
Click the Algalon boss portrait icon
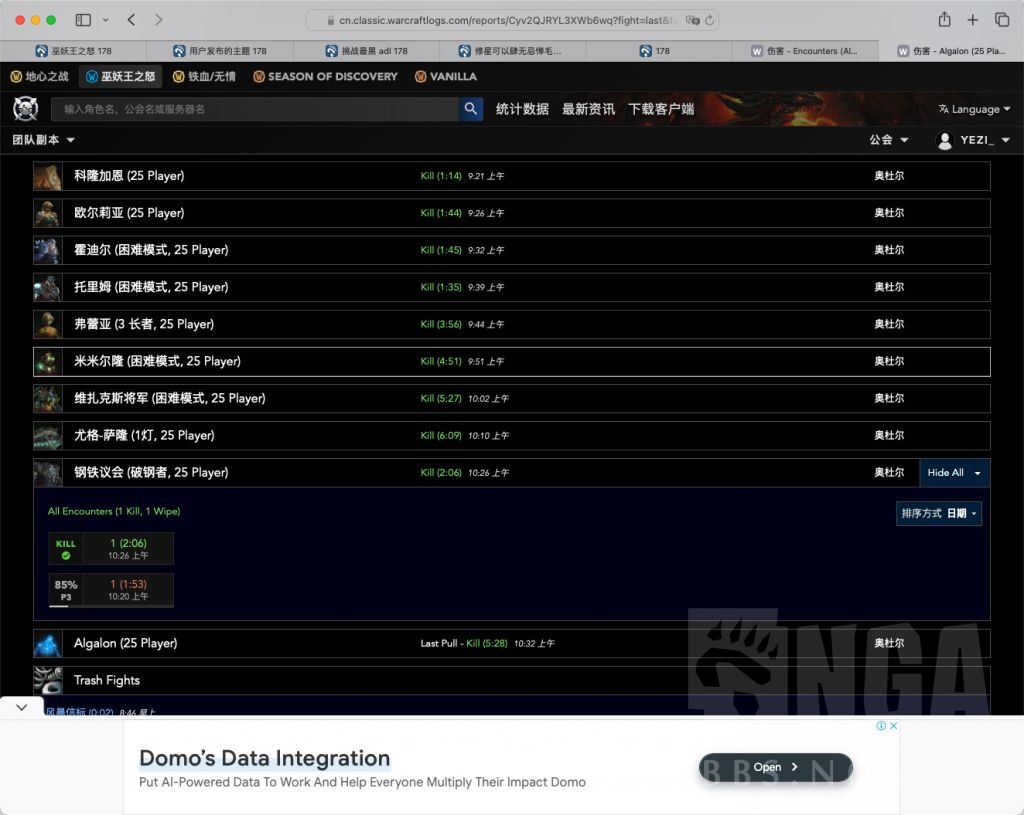(x=48, y=643)
